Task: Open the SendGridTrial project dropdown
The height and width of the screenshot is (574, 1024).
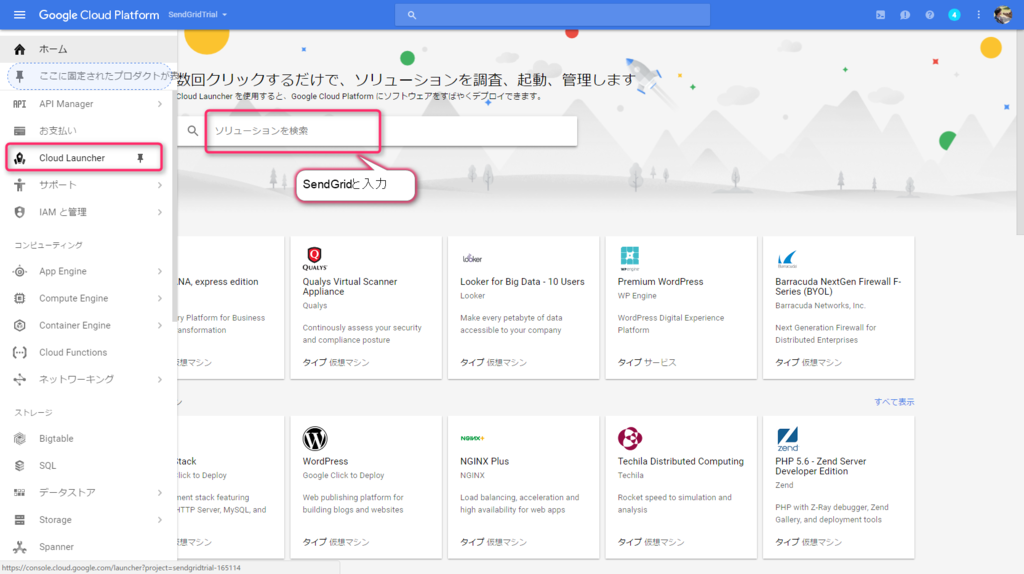Action: click(x=197, y=14)
